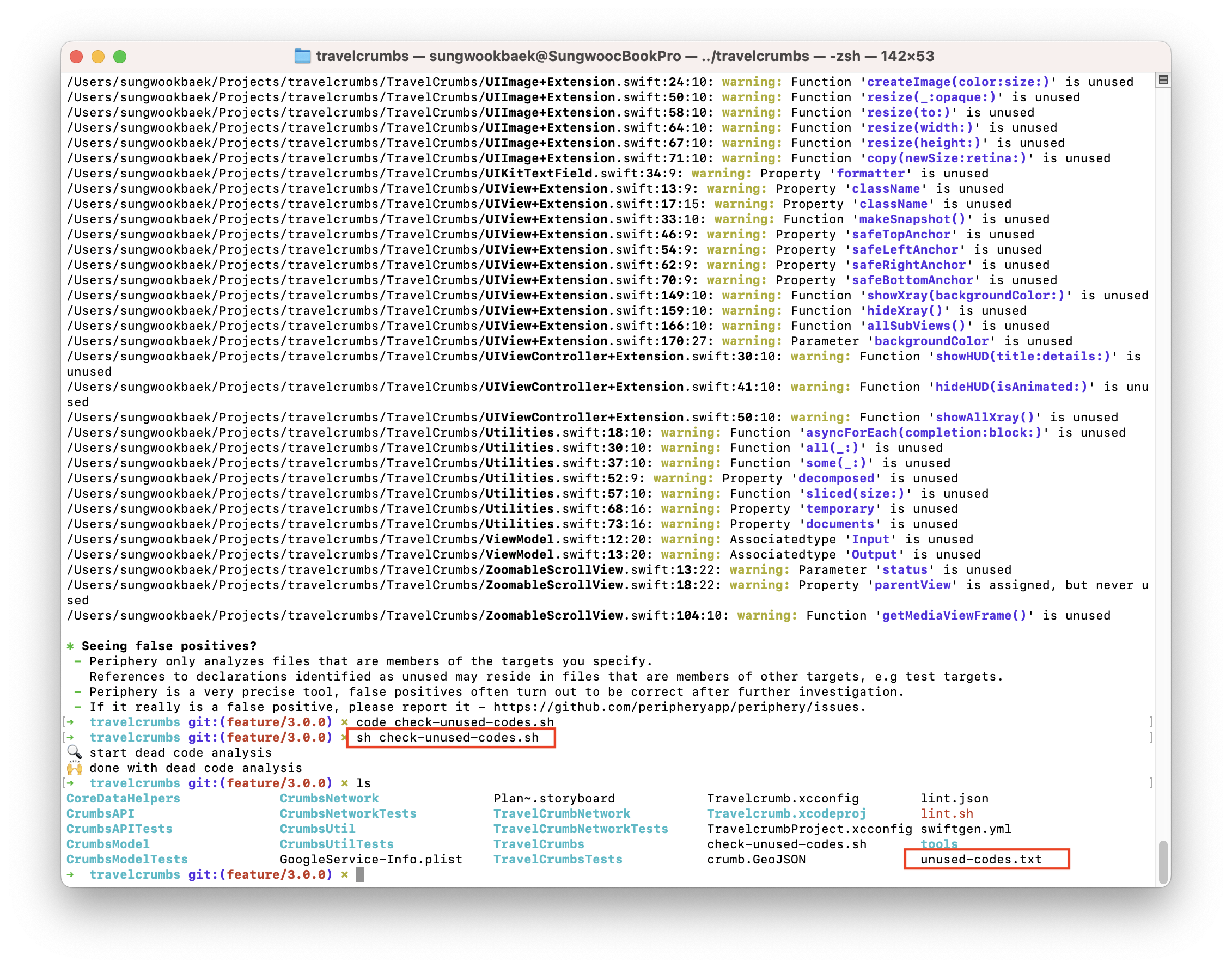1232x968 pixels.
Task: Click the scrollback split icon at top right
Action: pos(1163,80)
